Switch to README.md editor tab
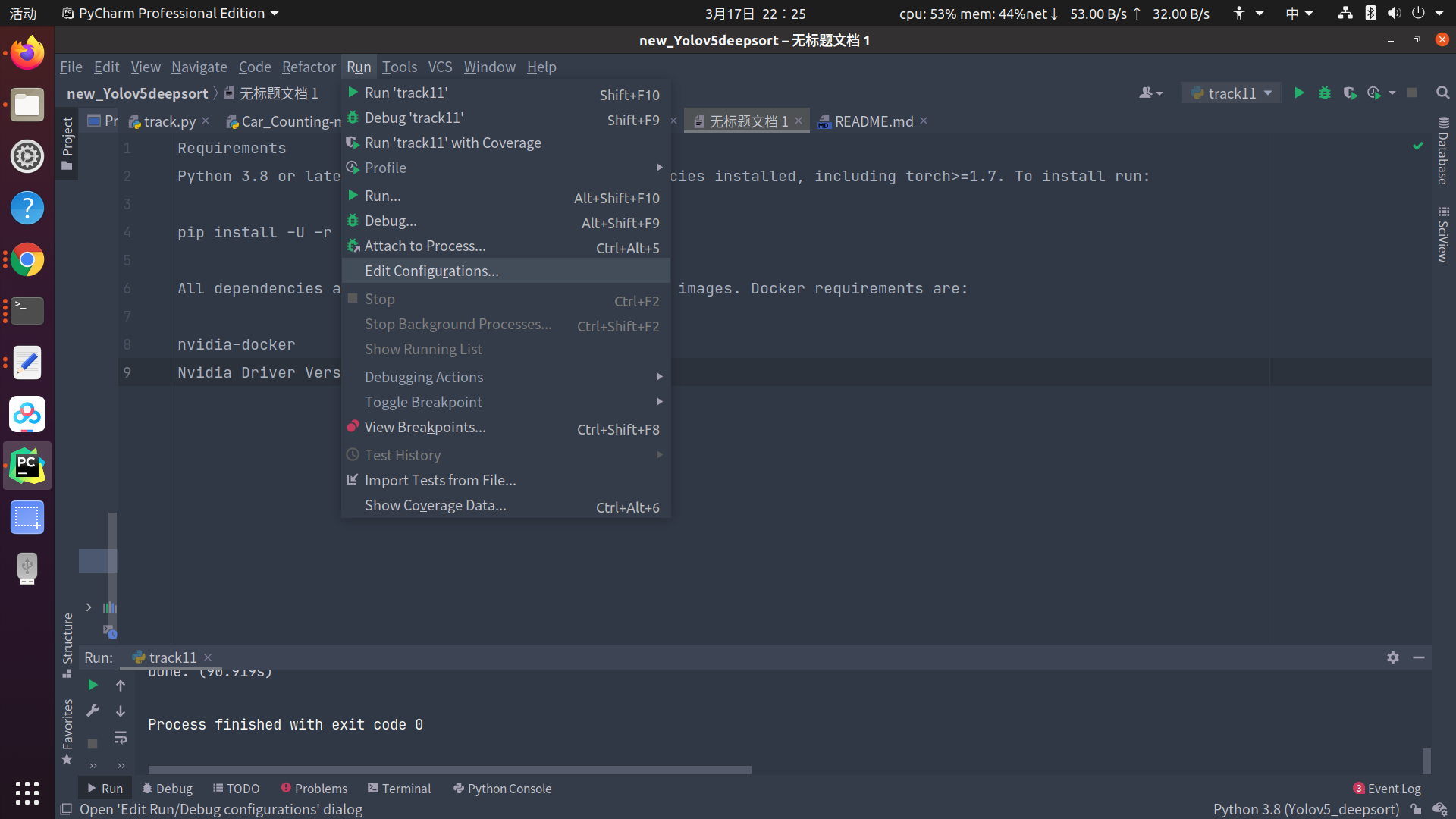The image size is (1456, 819). click(x=873, y=121)
